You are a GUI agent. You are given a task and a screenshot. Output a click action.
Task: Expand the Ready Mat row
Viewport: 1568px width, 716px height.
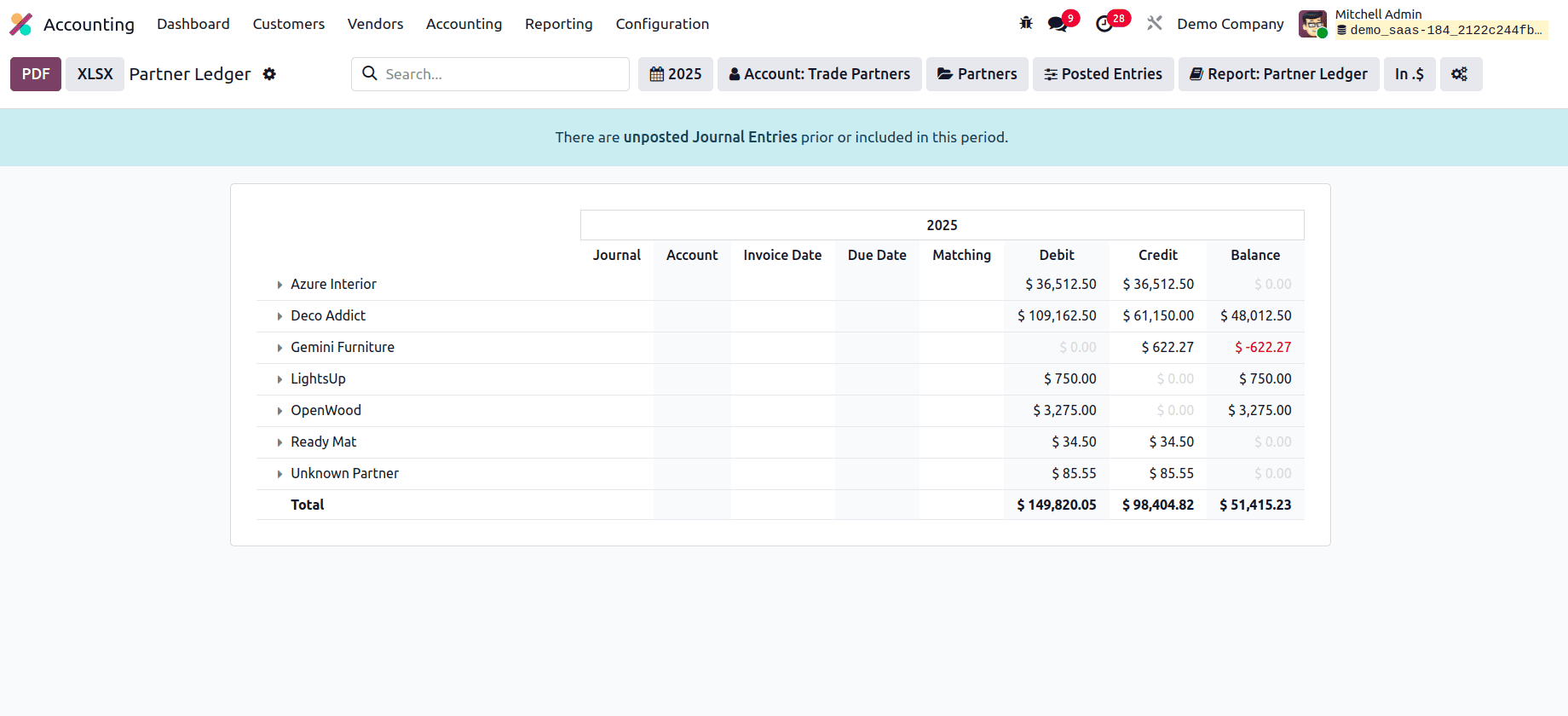[x=280, y=442]
